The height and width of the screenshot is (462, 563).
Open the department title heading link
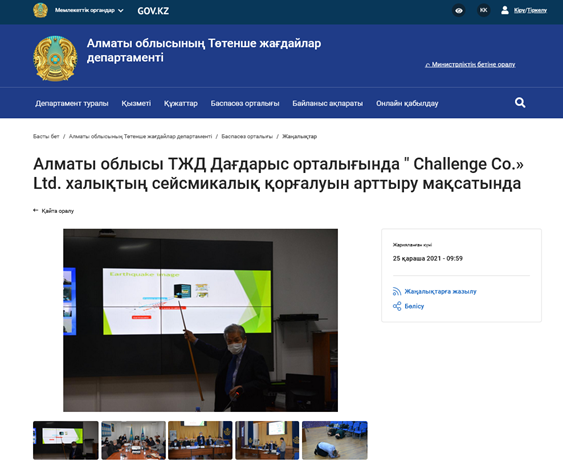204,50
